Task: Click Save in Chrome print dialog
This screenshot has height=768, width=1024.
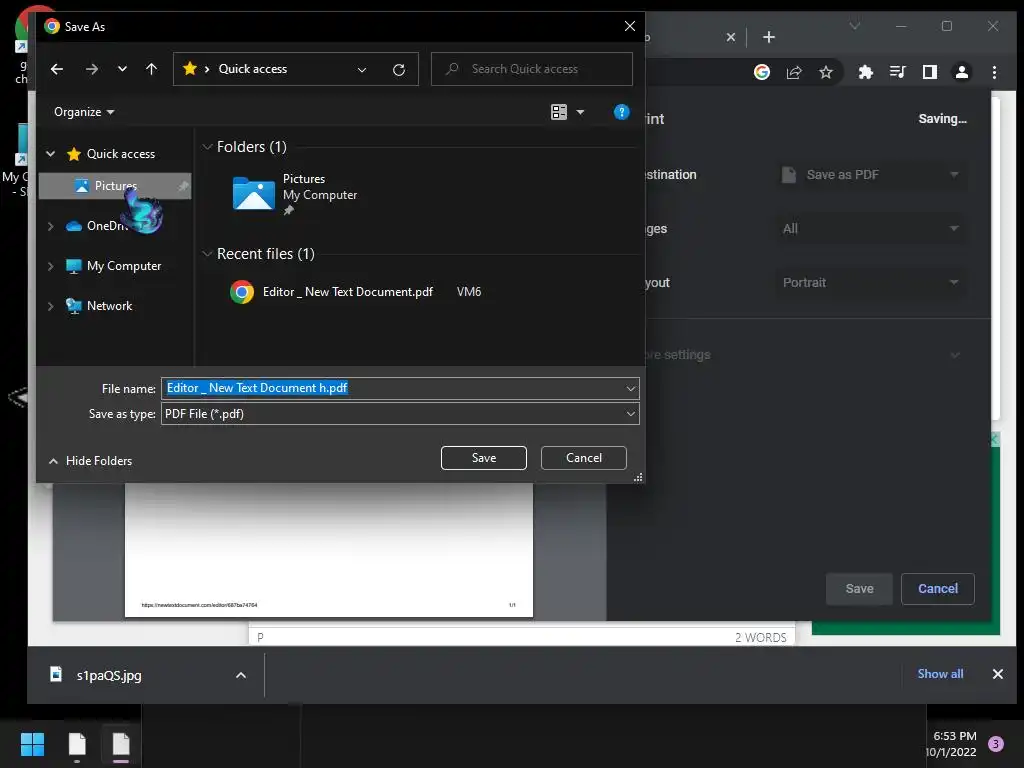Action: [859, 589]
